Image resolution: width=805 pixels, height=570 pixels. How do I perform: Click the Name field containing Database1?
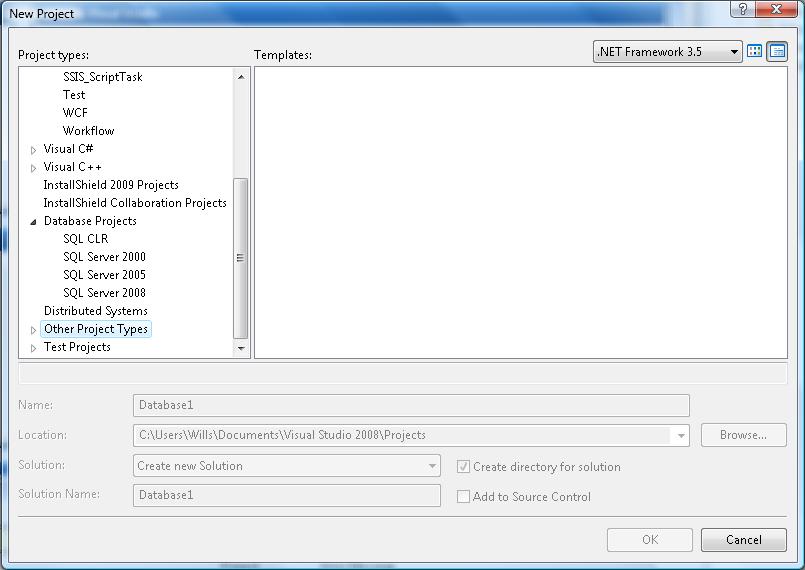coord(411,405)
